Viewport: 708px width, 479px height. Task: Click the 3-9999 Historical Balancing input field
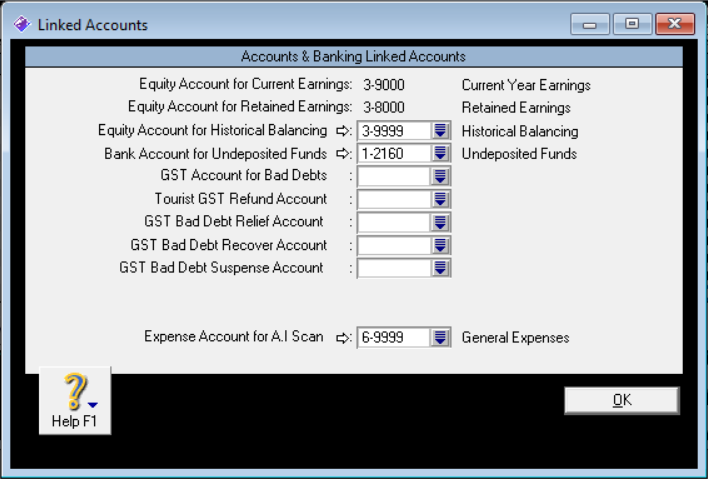pos(394,131)
